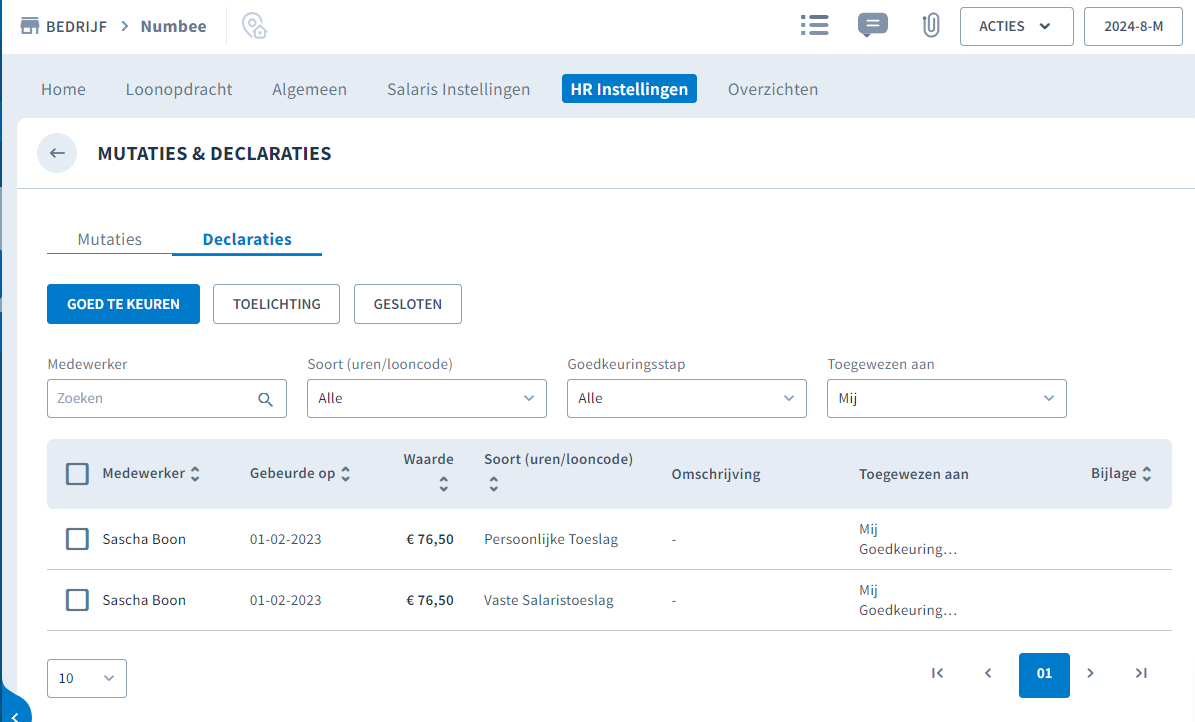Jump to first page icon
1195x722 pixels.
click(937, 673)
